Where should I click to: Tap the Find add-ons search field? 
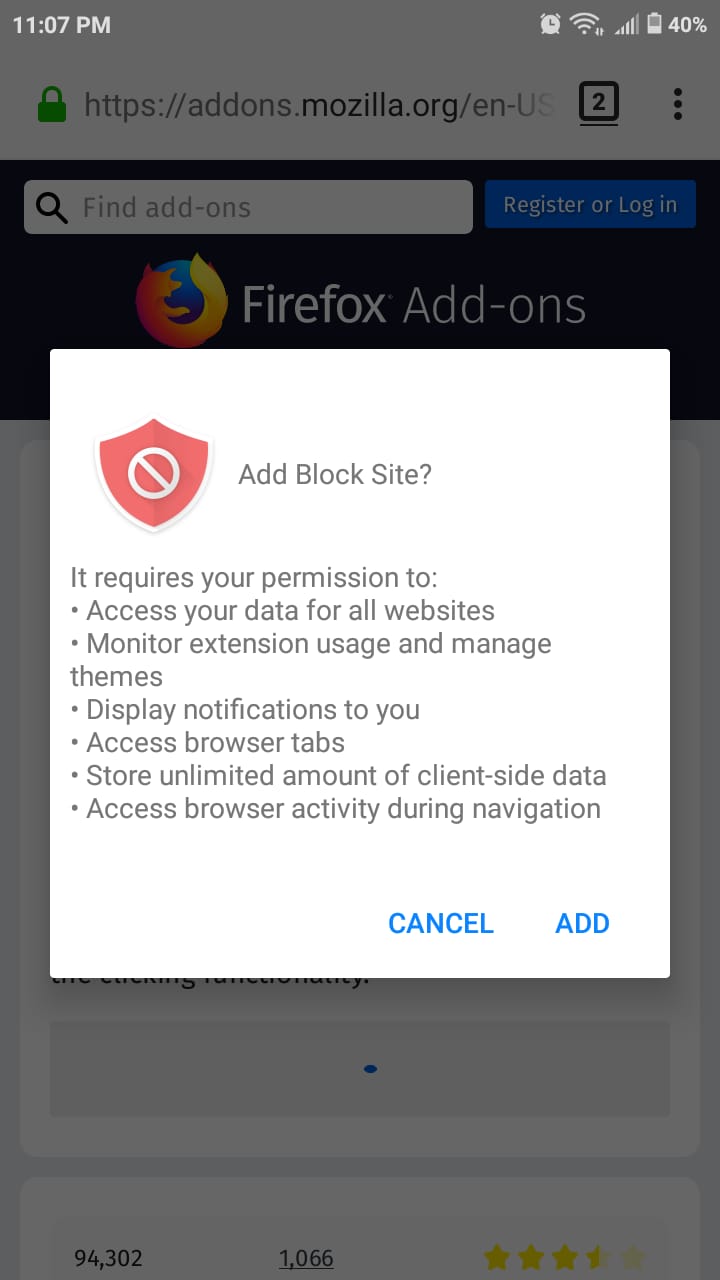pos(248,207)
